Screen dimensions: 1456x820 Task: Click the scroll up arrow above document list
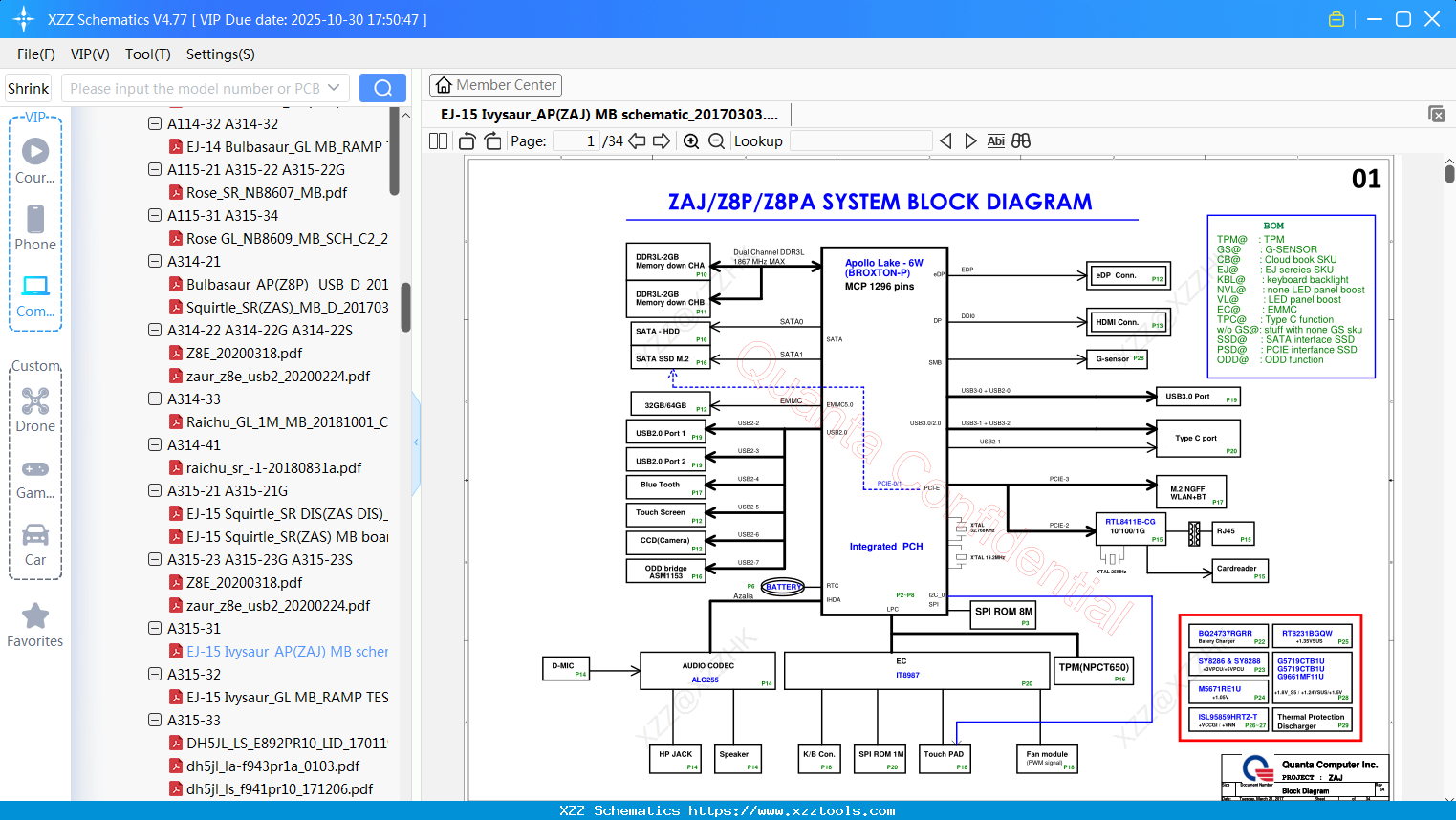coord(405,116)
